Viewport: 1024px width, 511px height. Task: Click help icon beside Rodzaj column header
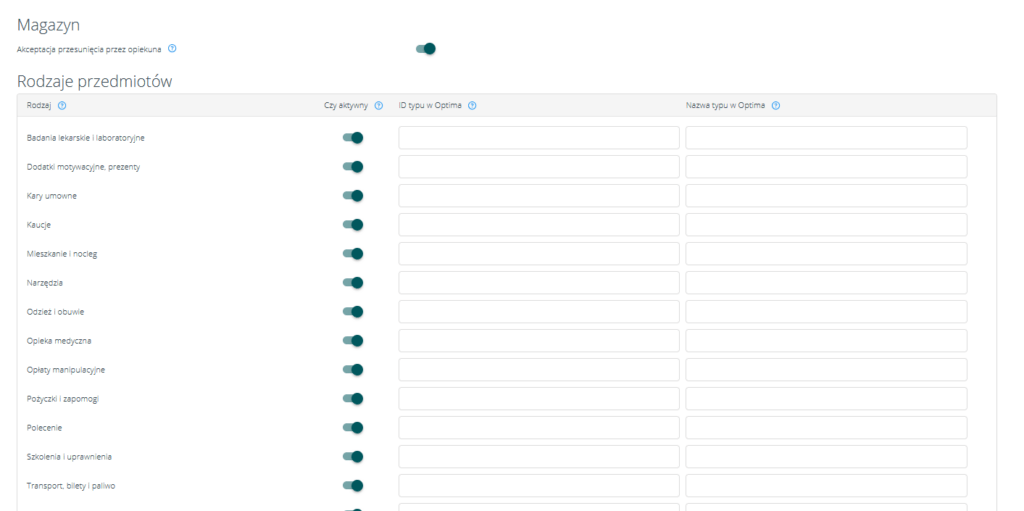(x=62, y=106)
